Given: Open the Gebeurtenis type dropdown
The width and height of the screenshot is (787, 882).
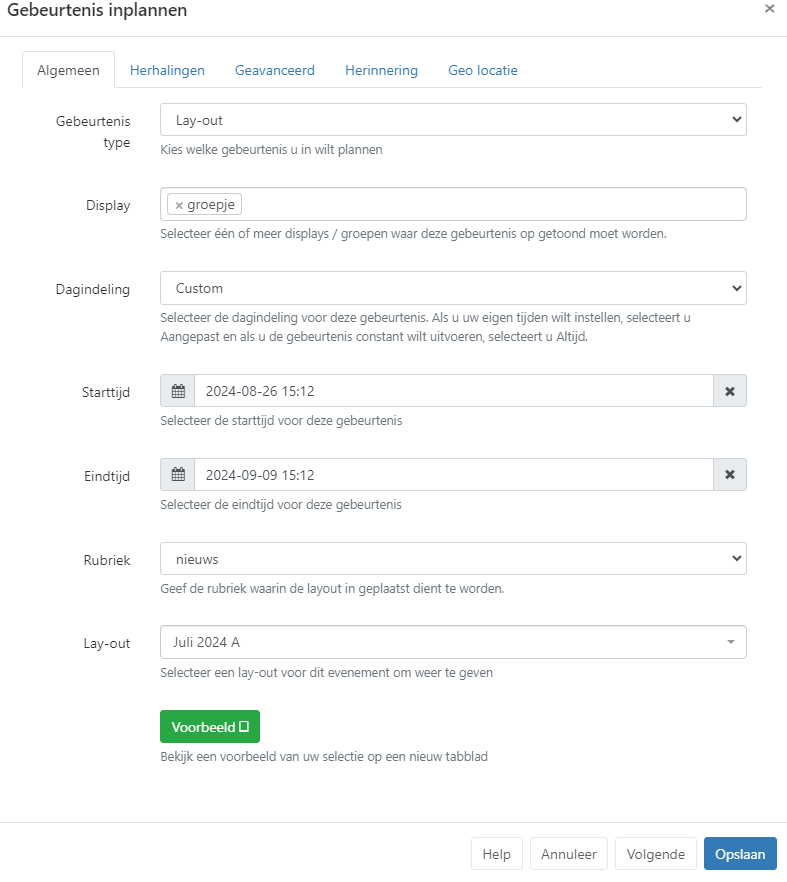Looking at the screenshot, I should [x=453, y=120].
